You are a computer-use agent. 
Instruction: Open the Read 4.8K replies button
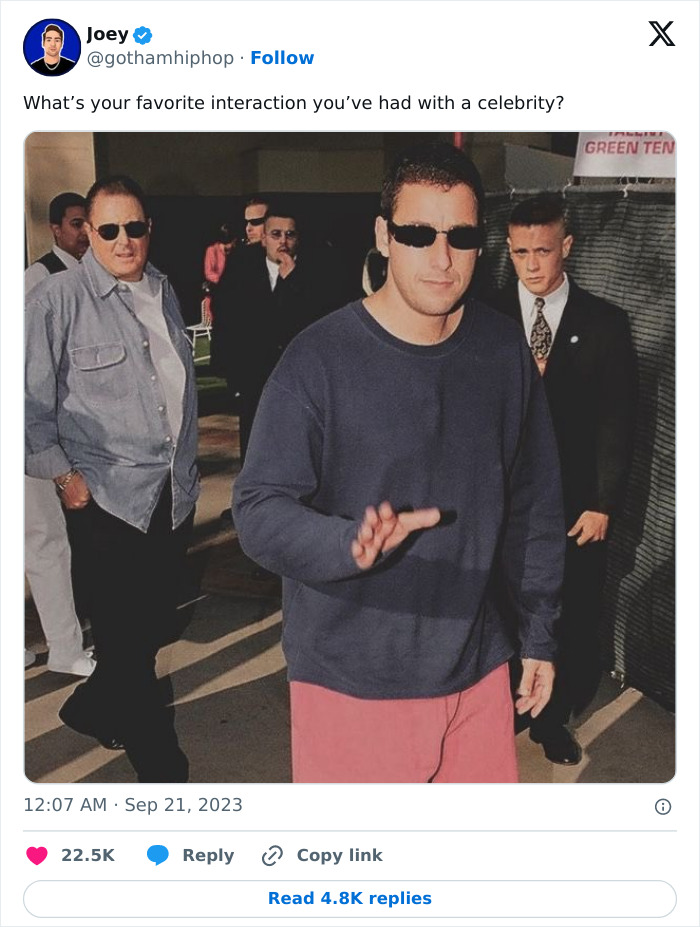(x=350, y=899)
